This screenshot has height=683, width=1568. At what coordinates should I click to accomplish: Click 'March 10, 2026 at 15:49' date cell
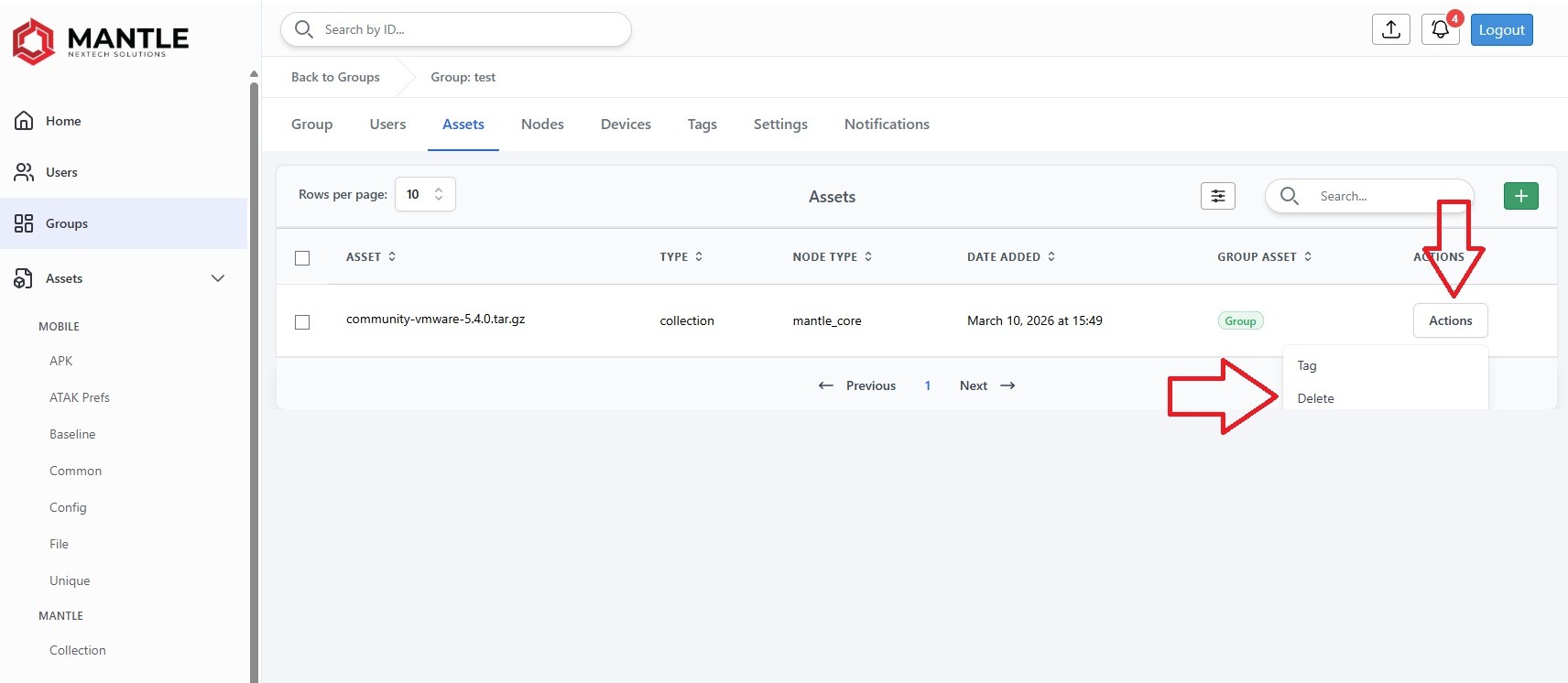tap(1035, 320)
